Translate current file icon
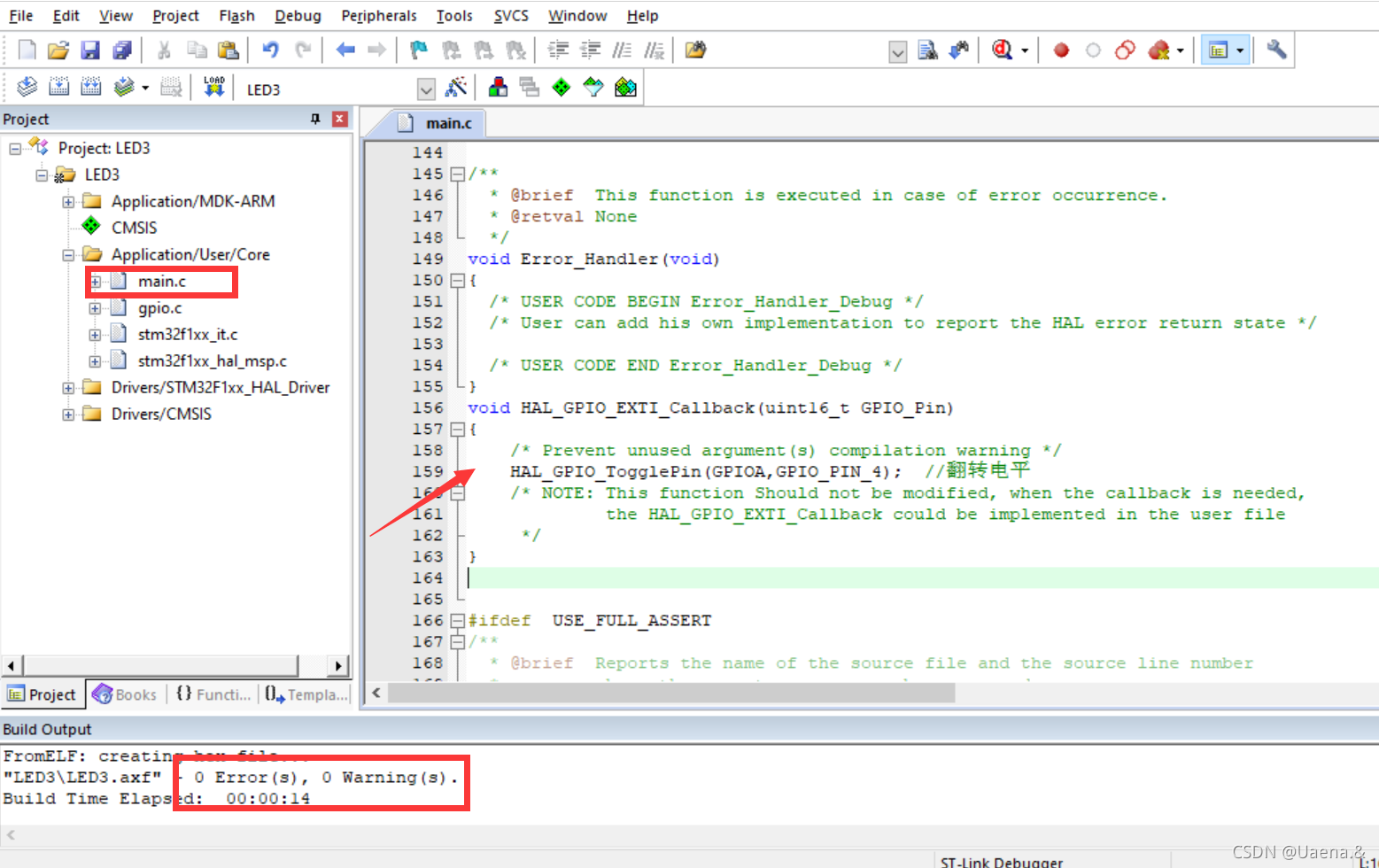Viewport: 1379px width, 868px height. [x=27, y=87]
